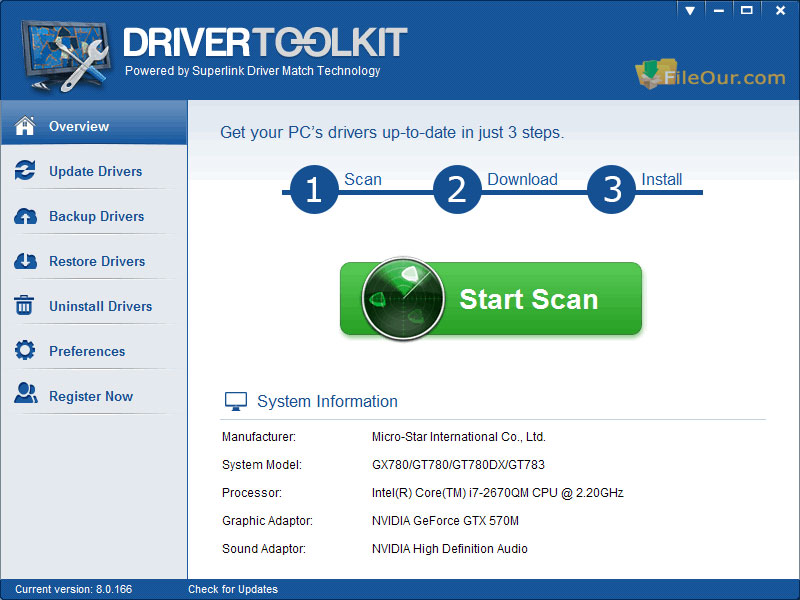Click the 'Get your PC's drivers up-to-date' heading
This screenshot has width=800, height=600.
[392, 133]
